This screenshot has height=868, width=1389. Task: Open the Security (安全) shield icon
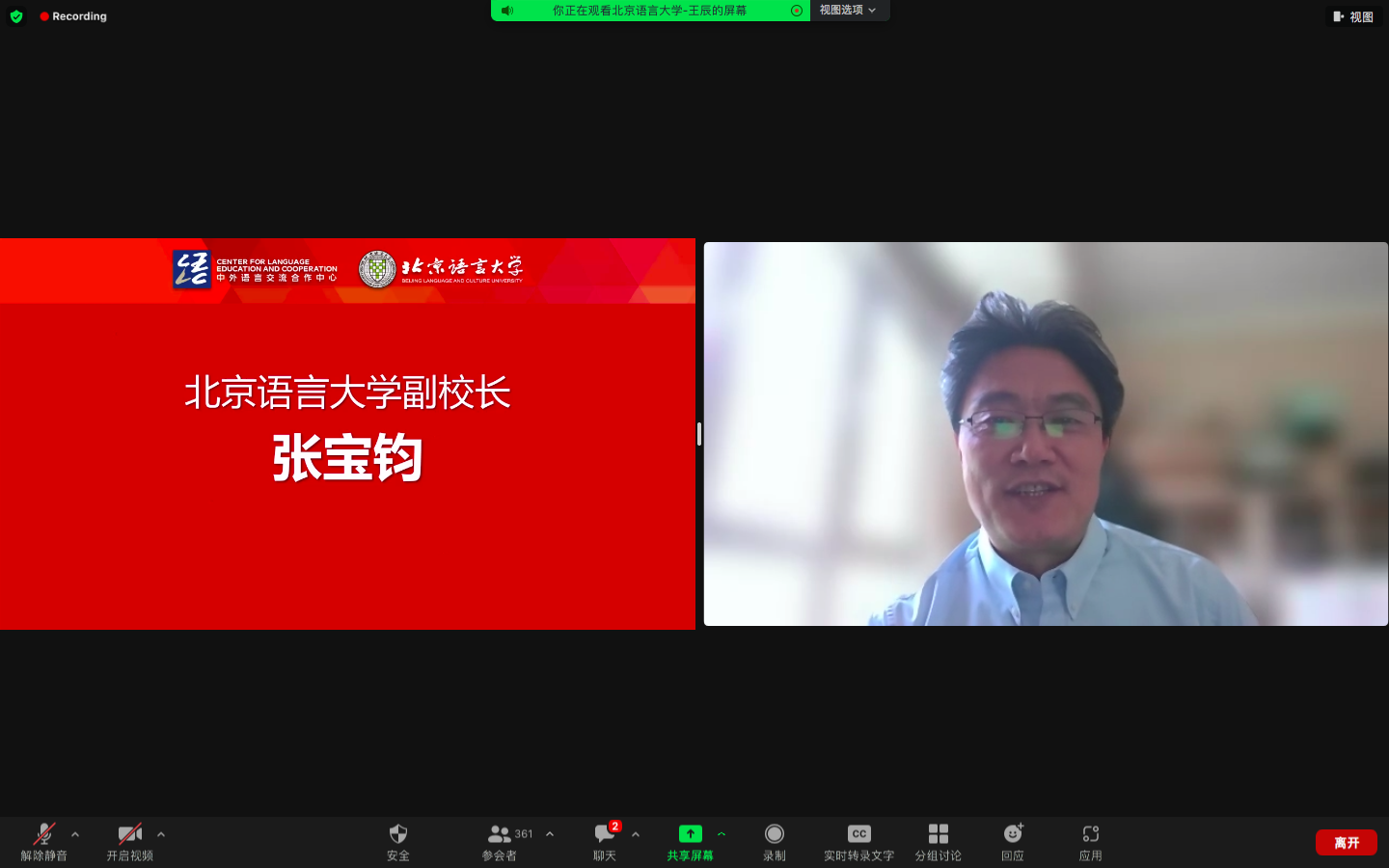pyautogui.click(x=398, y=835)
